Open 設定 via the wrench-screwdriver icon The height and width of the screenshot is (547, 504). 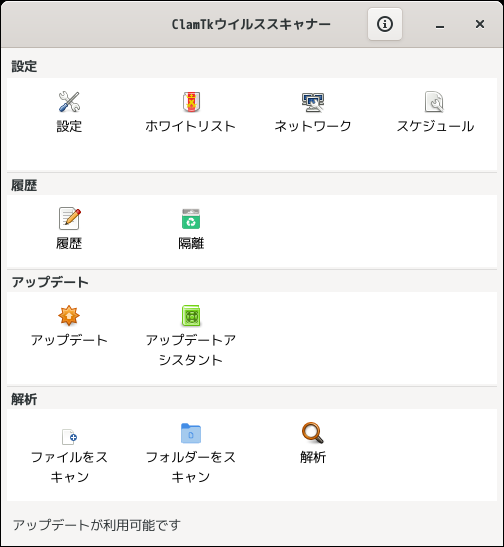click(69, 102)
